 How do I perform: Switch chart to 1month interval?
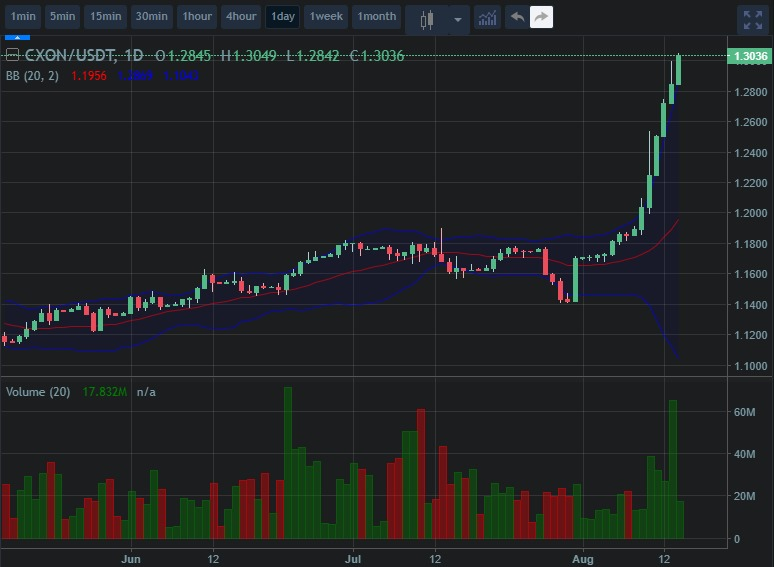[376, 17]
